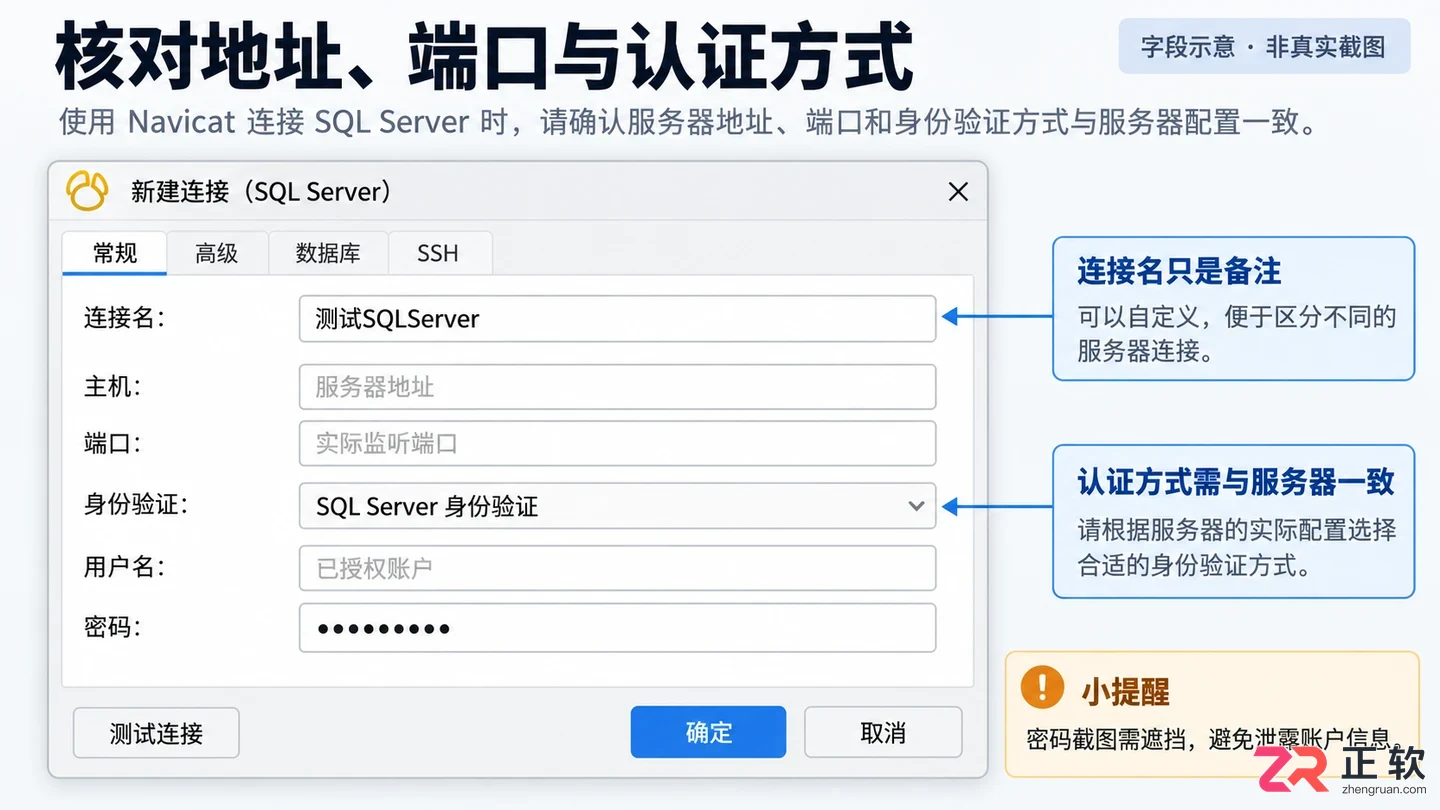This screenshot has width=1440, height=810.
Task: Click the Navicat logo in the dialog title bar
Action: pos(87,190)
